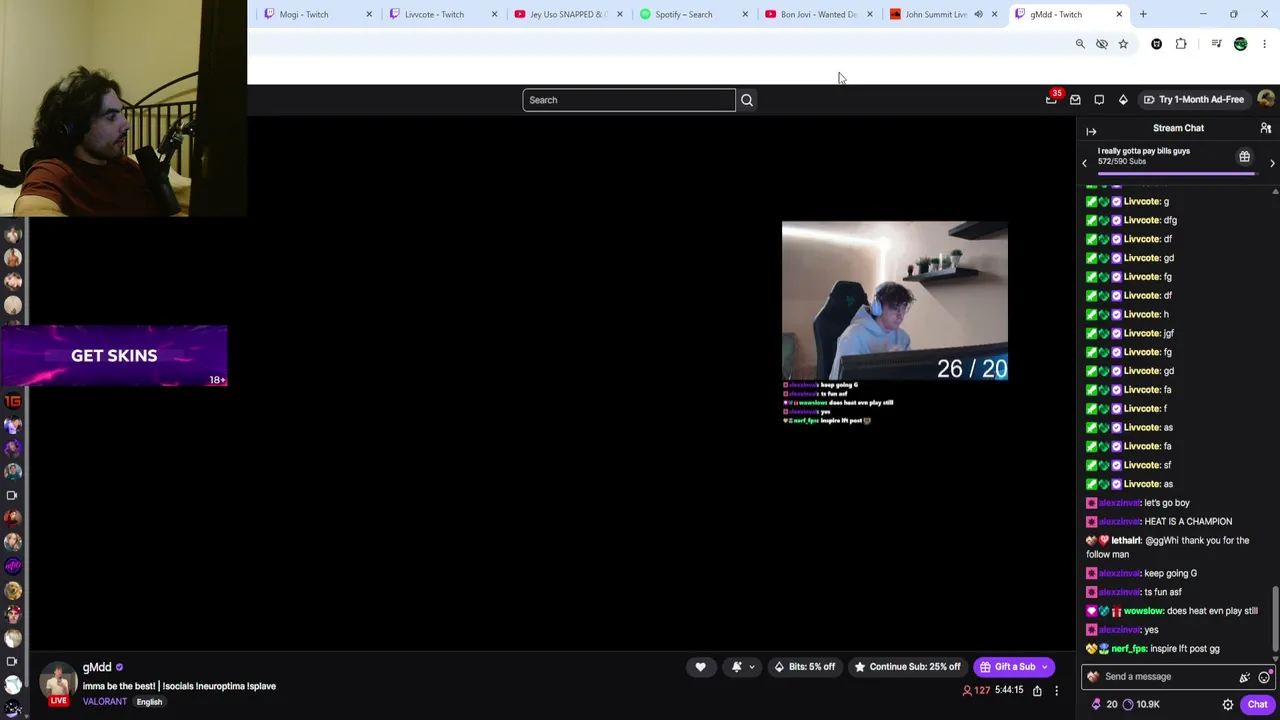
Task: Click the search magnifier button on Twitch
Action: pyautogui.click(x=747, y=100)
